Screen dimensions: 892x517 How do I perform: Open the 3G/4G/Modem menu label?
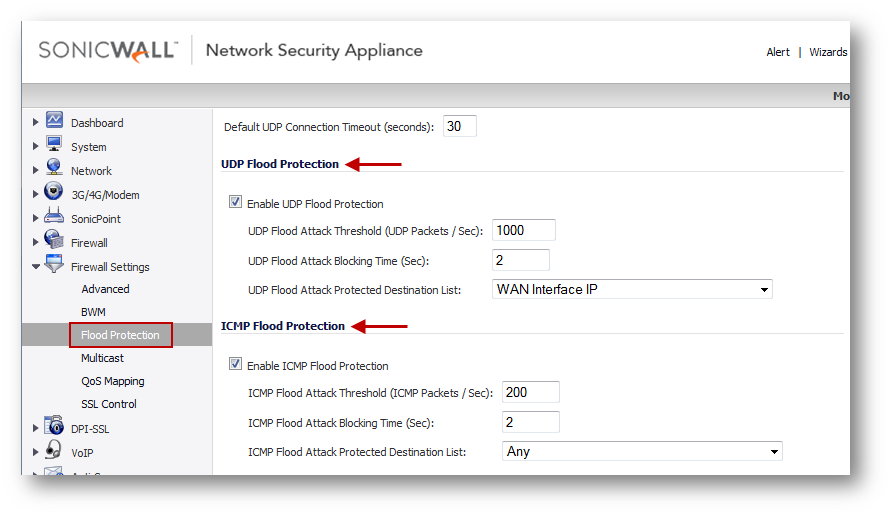point(105,195)
